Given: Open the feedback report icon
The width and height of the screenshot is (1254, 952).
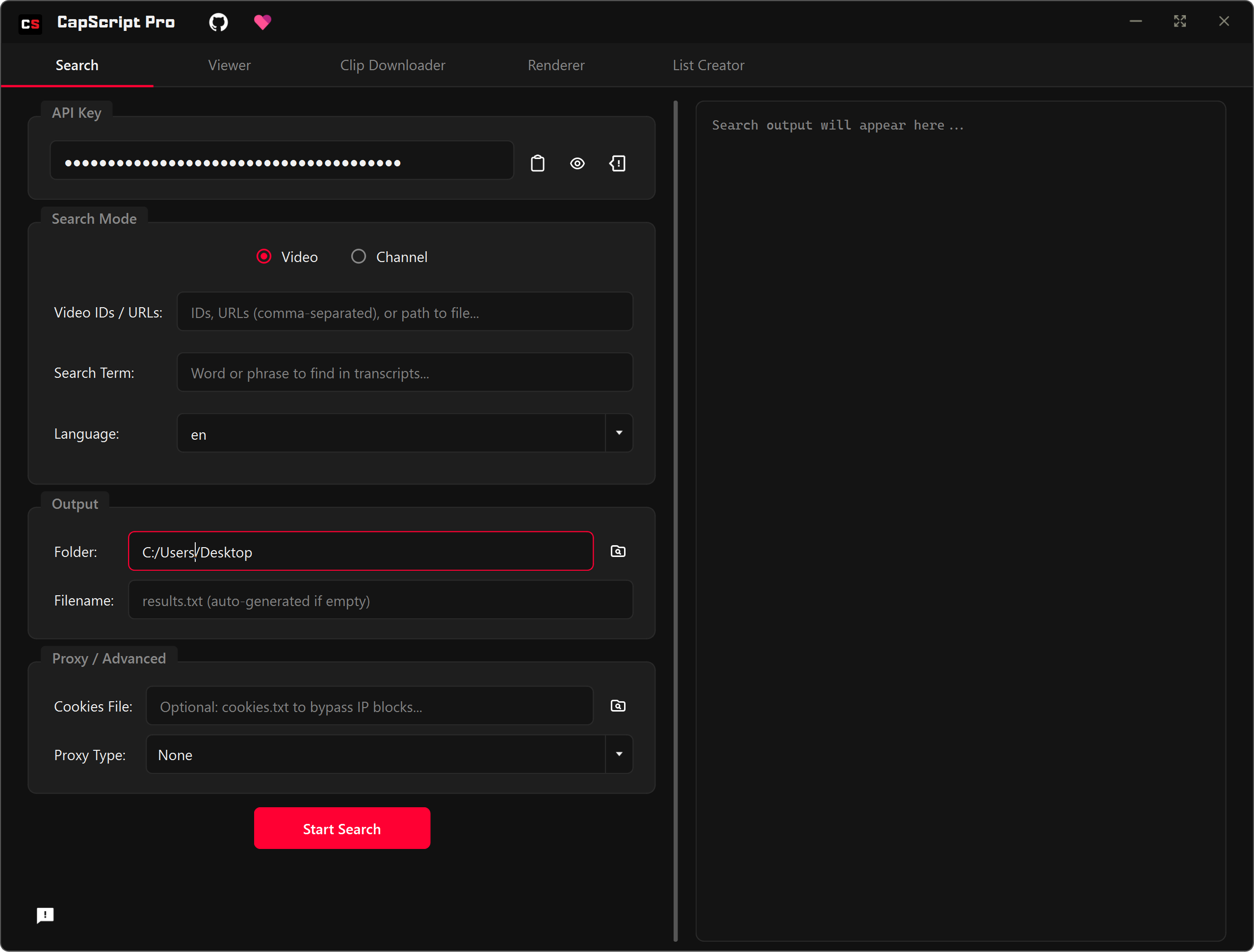Looking at the screenshot, I should pos(45,915).
